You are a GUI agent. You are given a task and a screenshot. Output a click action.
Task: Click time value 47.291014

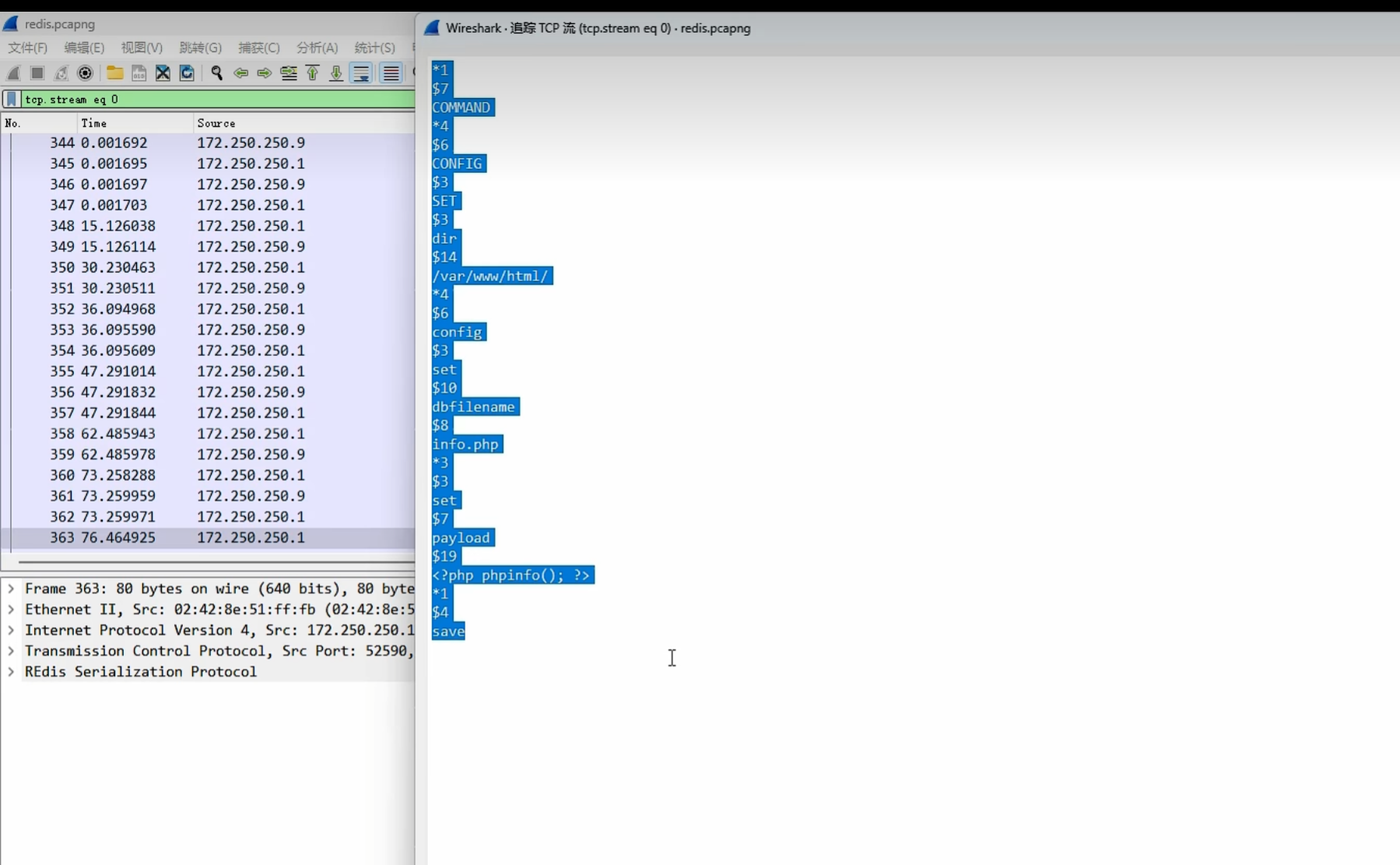tap(118, 371)
